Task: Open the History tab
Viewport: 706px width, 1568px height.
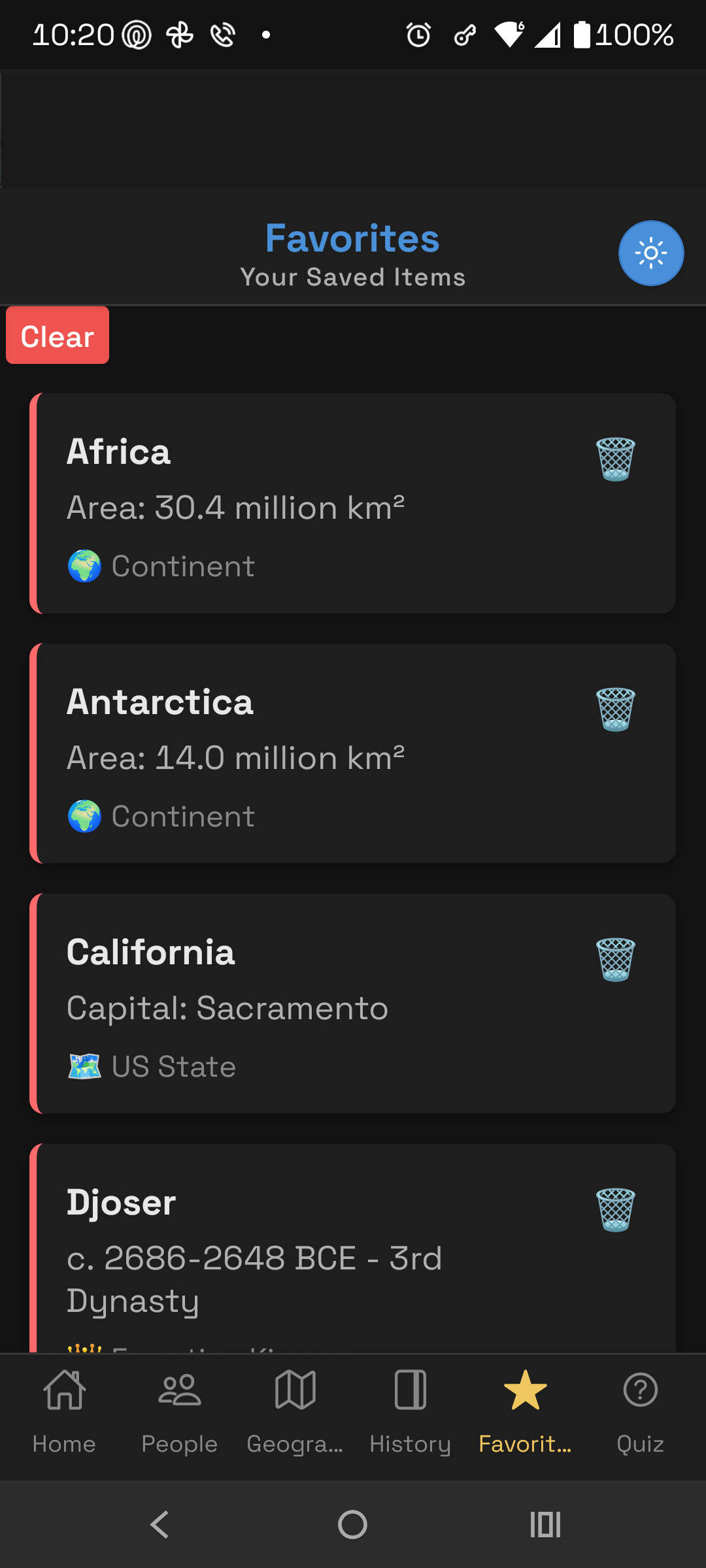Action: click(410, 1411)
